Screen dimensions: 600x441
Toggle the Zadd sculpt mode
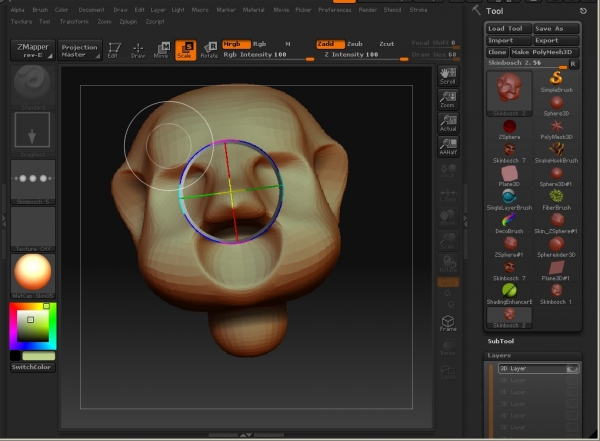[330, 44]
